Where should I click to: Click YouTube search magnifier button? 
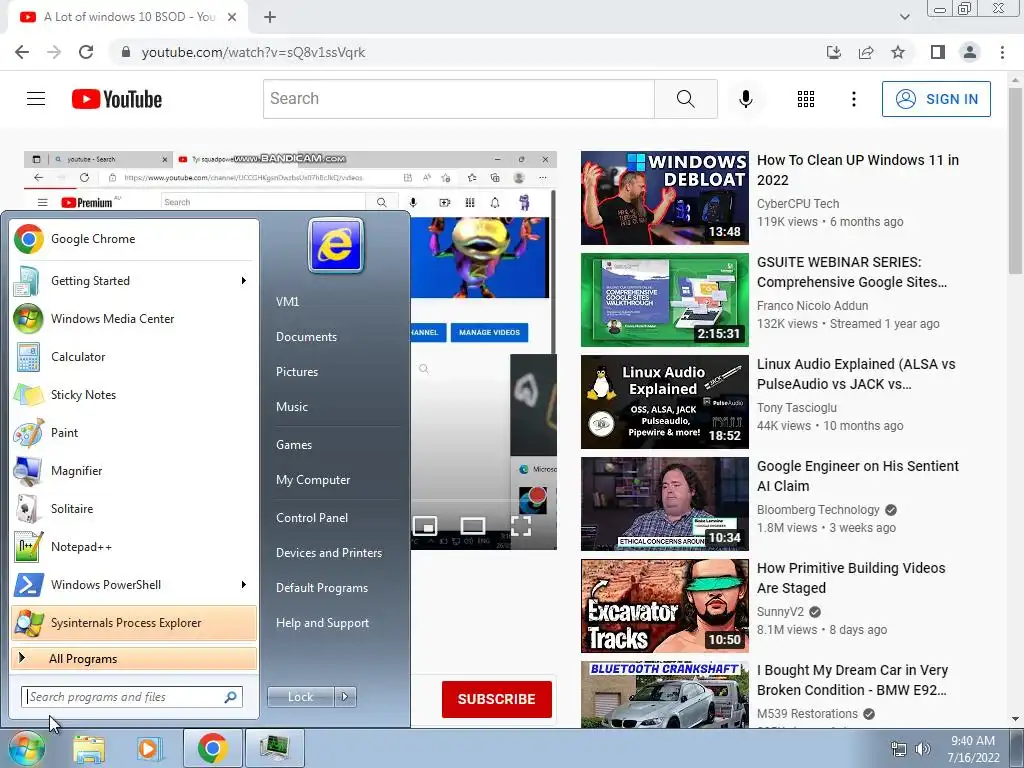tap(686, 99)
